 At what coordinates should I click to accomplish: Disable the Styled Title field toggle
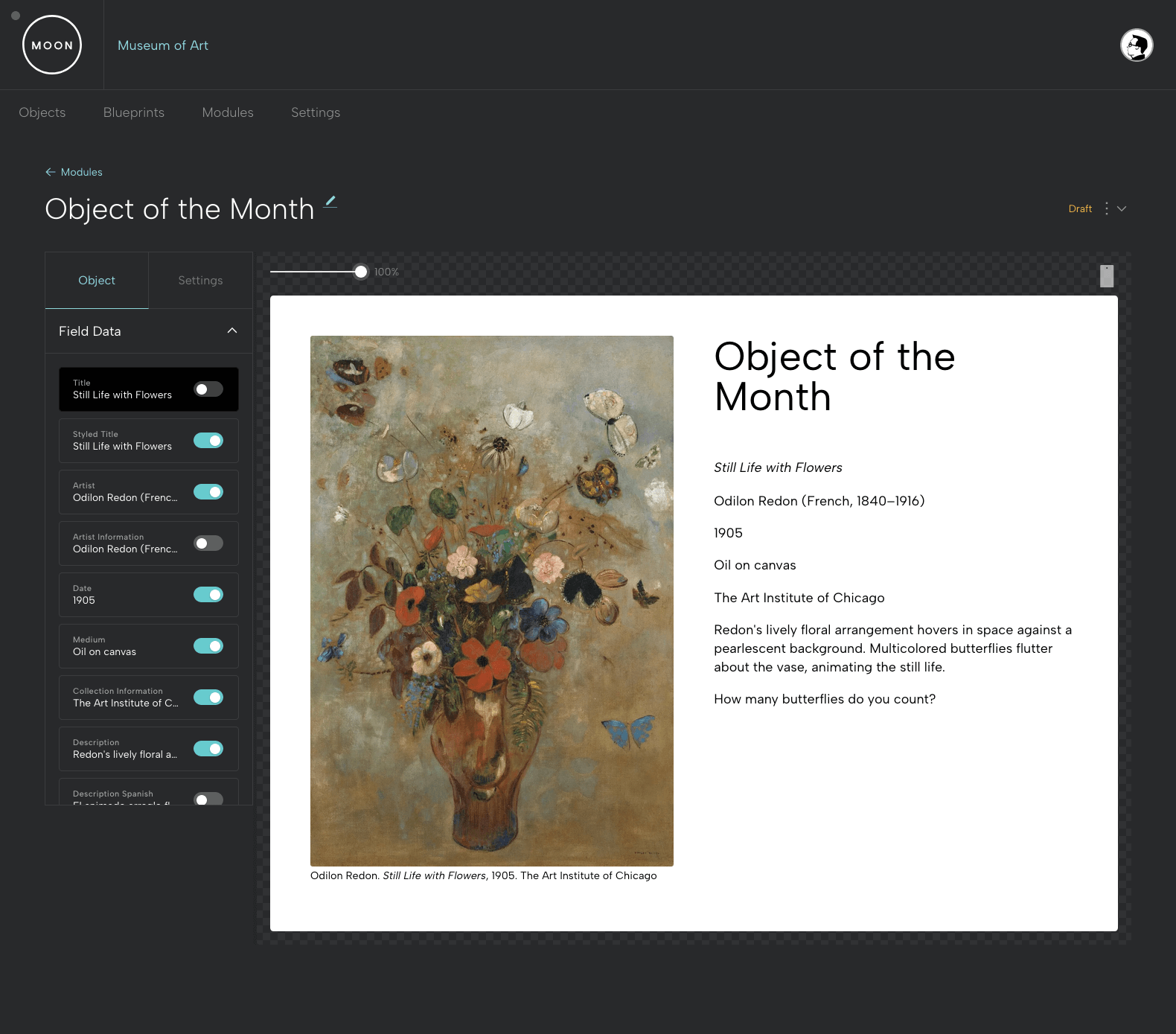click(208, 441)
